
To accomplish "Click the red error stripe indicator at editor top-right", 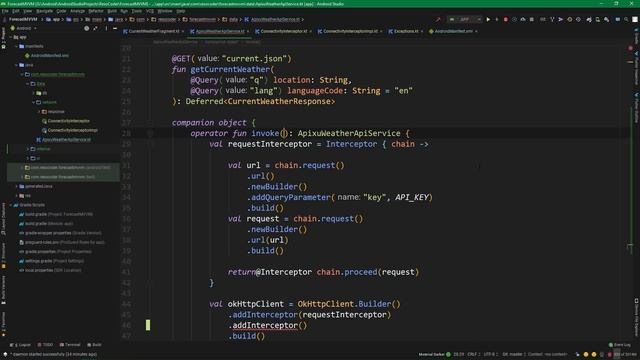I will 630,48.
